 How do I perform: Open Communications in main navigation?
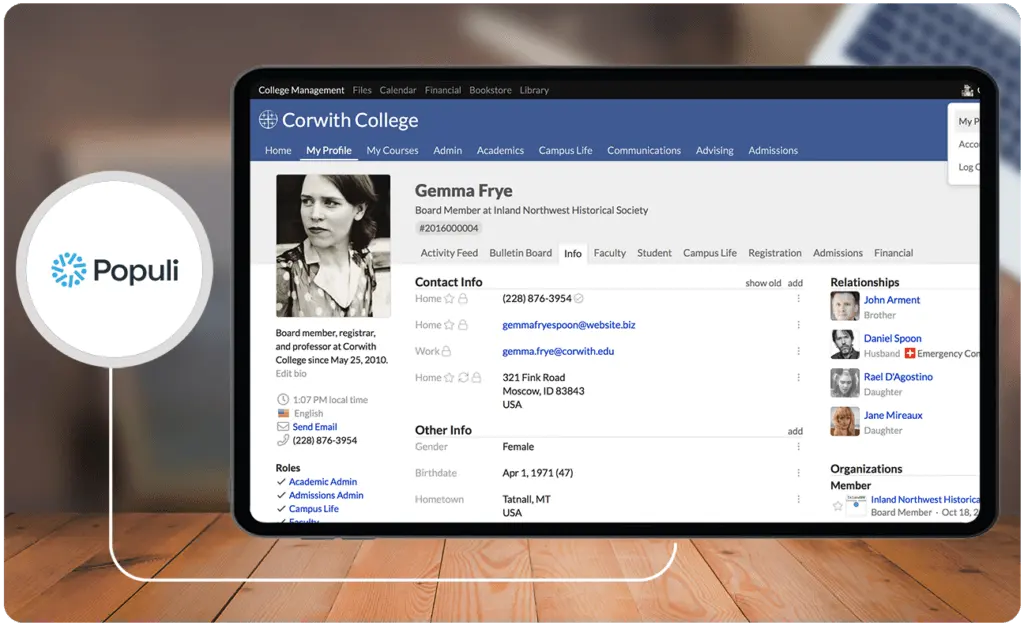pos(644,150)
